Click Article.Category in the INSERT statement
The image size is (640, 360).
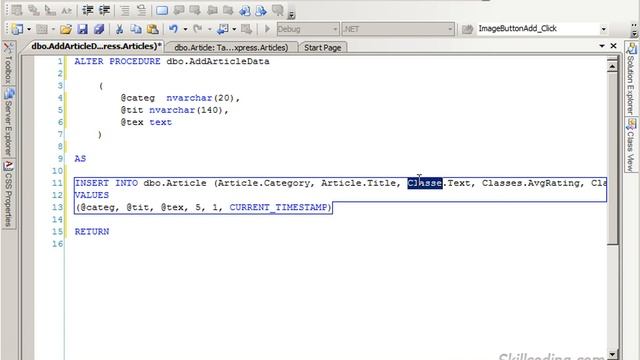[x=264, y=183]
